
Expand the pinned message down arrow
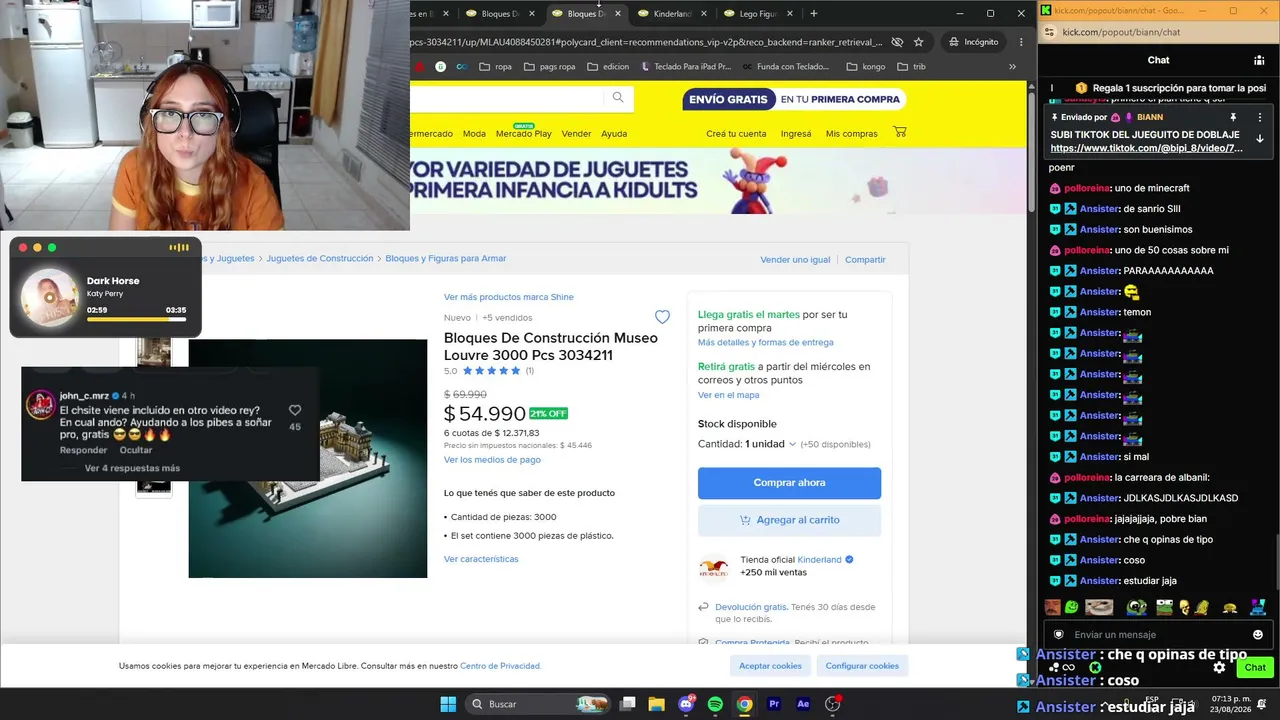tap(1260, 139)
